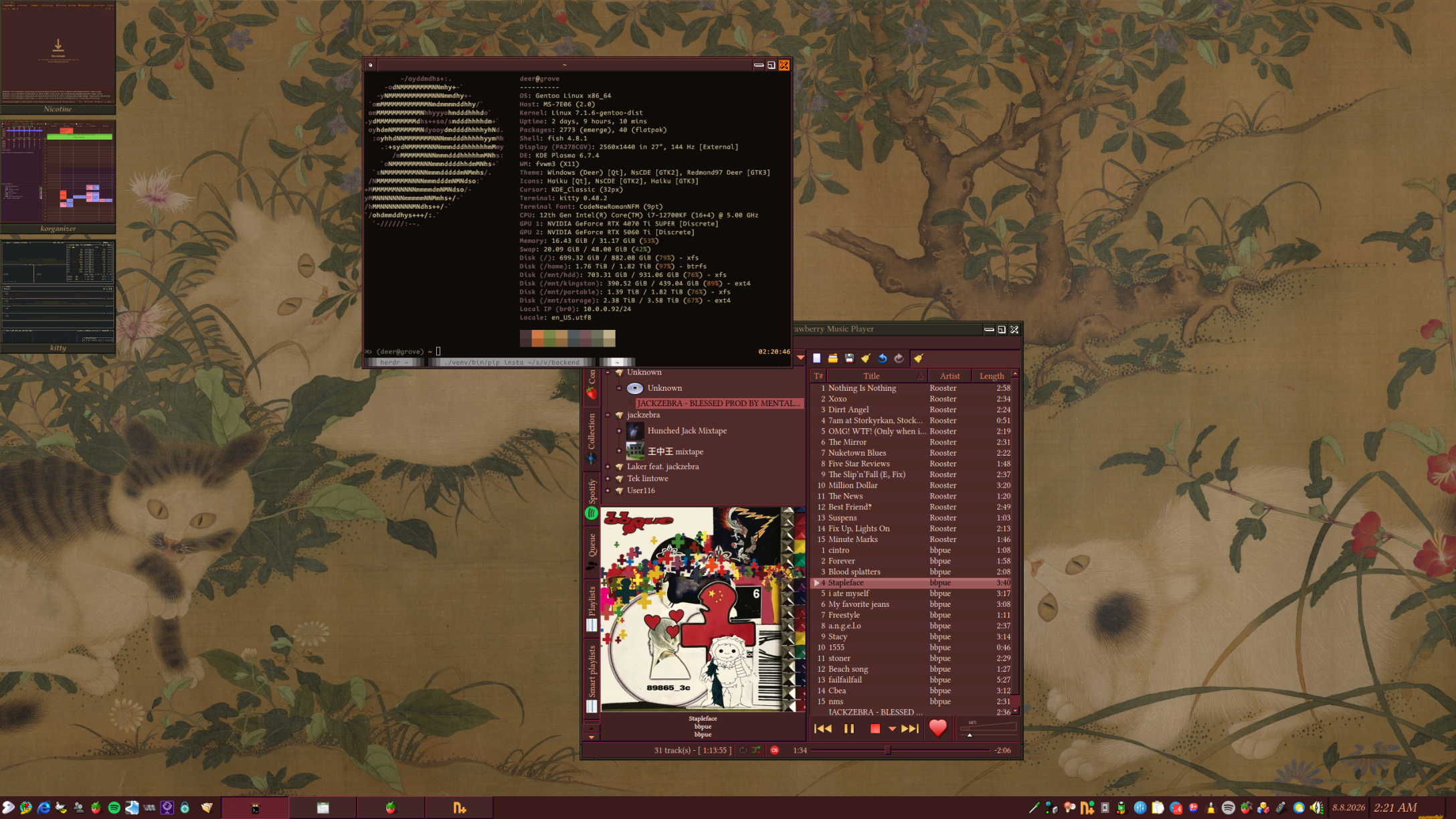1456x819 pixels.
Task: Expand the User116 artist
Action: 608,490
